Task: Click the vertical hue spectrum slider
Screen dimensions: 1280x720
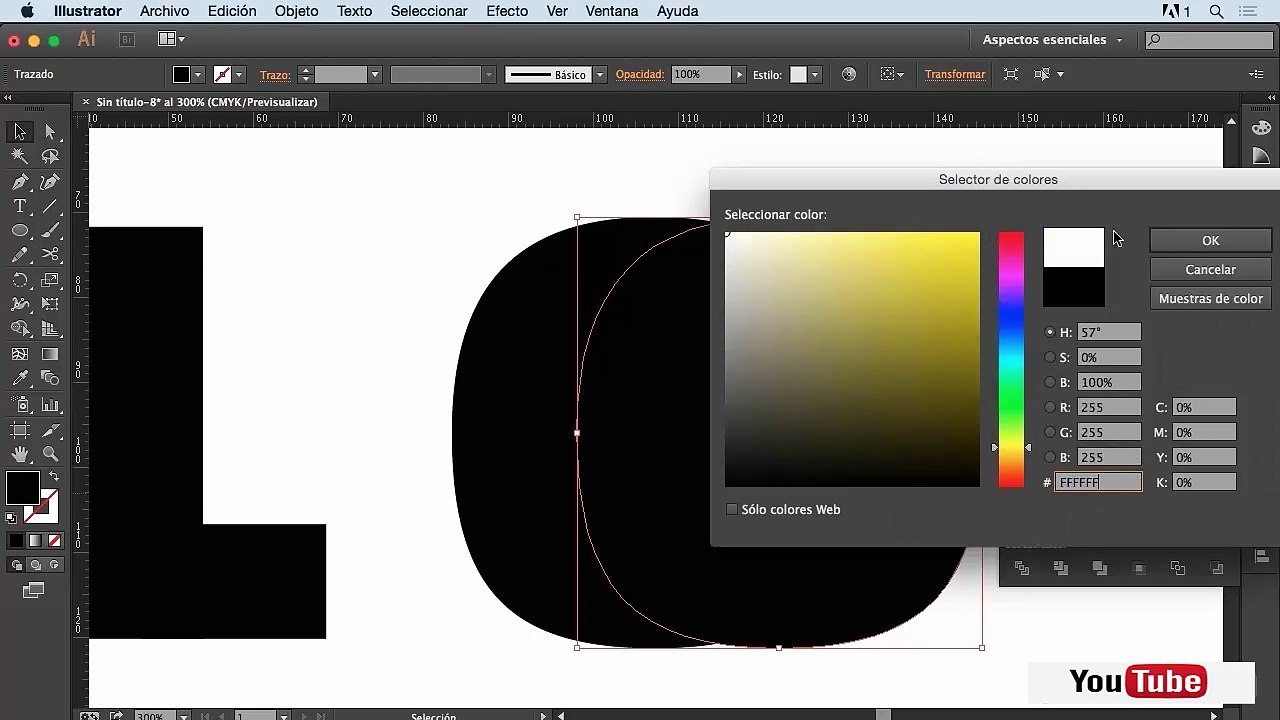Action: point(1011,360)
